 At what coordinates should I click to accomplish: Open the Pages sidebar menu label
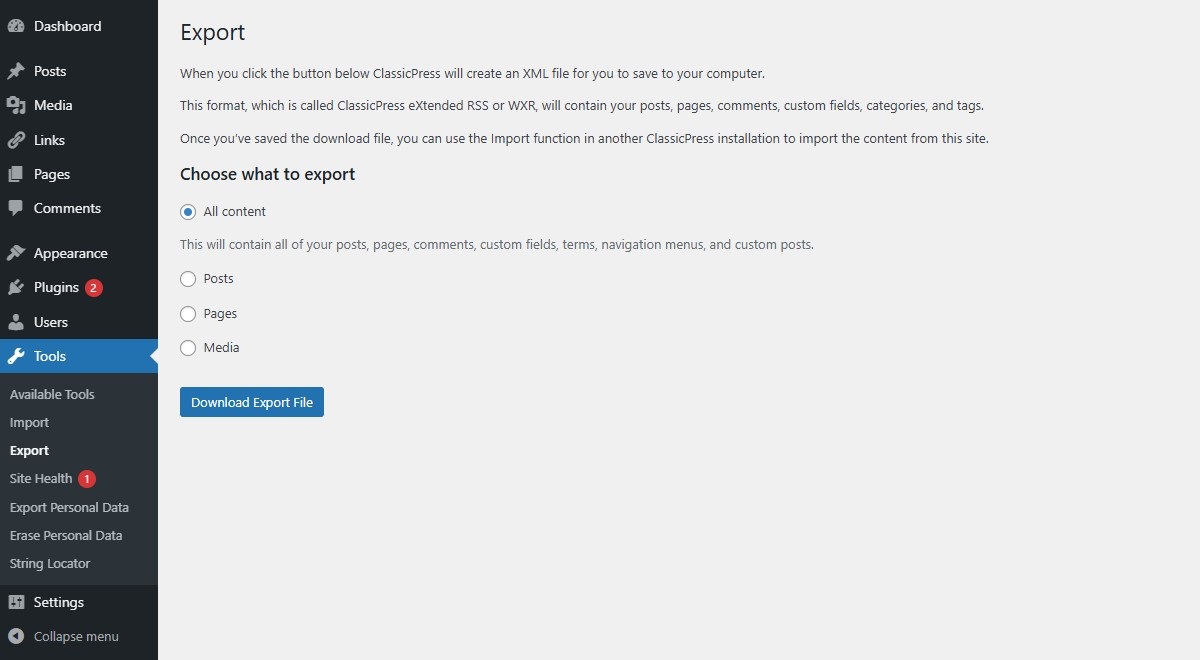(52, 174)
